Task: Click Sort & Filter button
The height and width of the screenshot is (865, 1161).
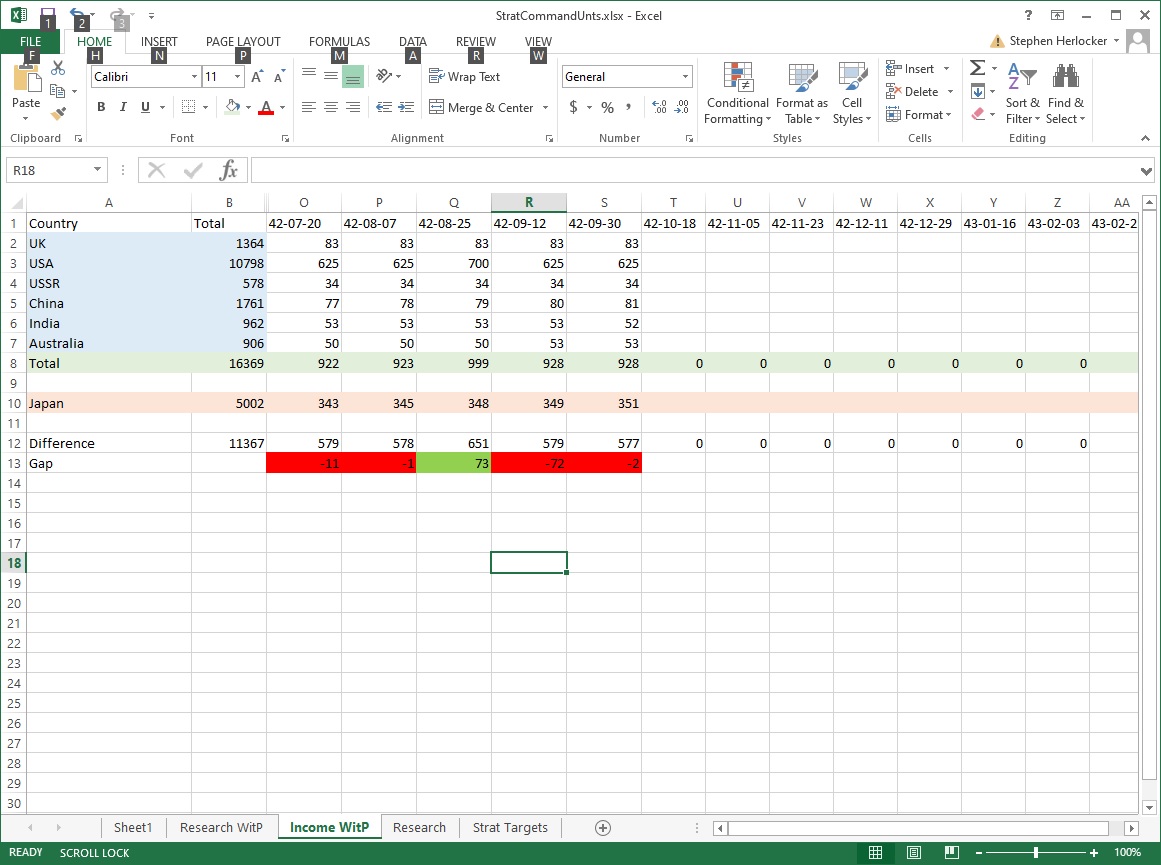Action: pos(1023,93)
